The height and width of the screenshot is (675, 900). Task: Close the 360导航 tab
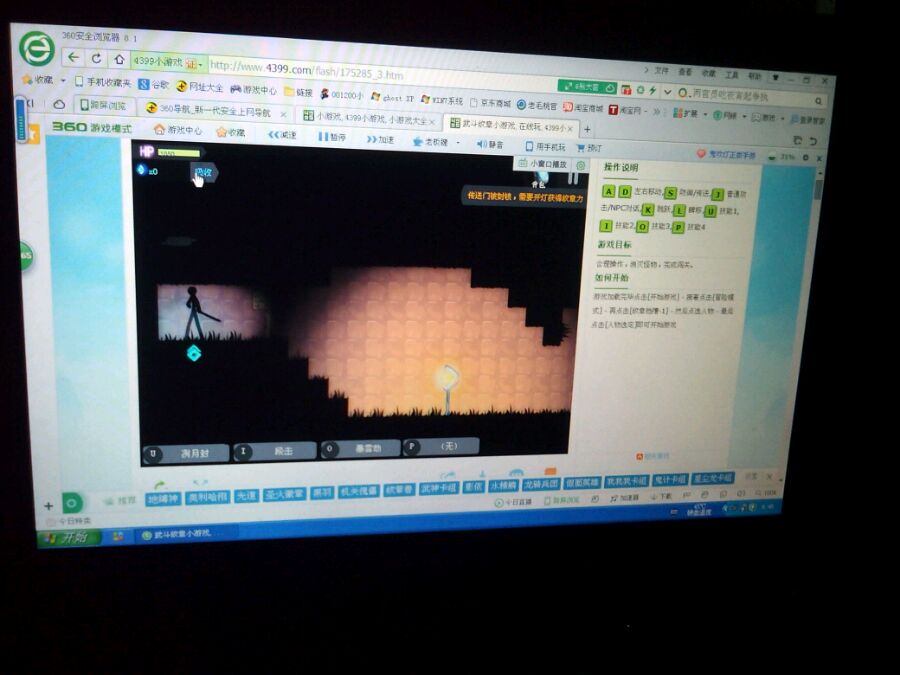(283, 114)
